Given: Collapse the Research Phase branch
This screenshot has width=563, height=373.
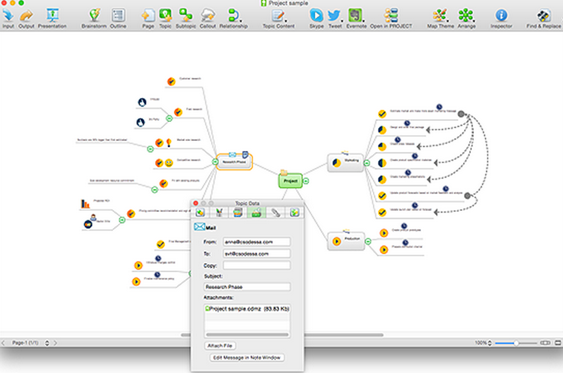Looking at the screenshot, I should [x=215, y=162].
